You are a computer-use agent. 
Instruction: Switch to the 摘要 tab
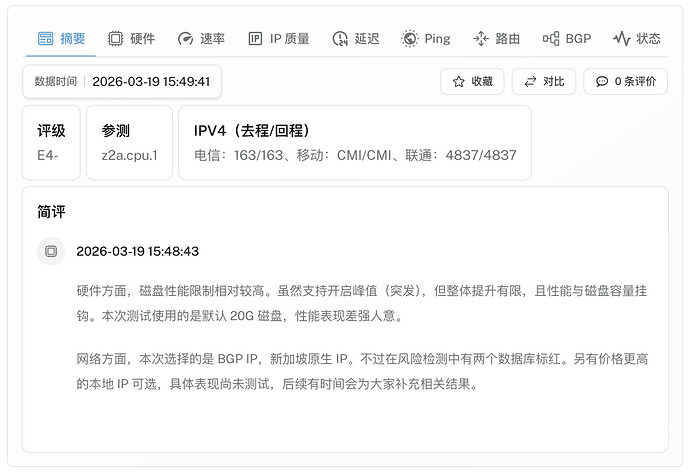coord(61,39)
